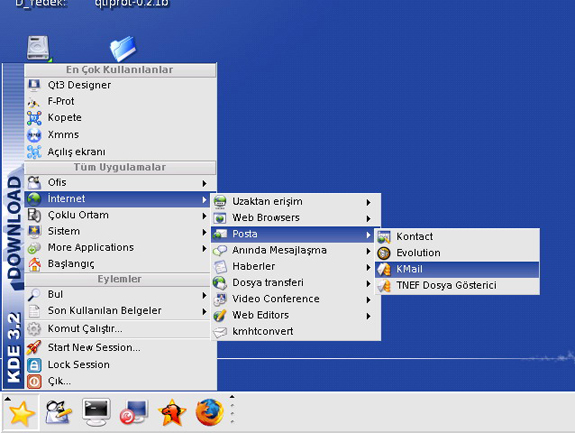Expand More Applications submenu arrow

pyautogui.click(x=204, y=248)
